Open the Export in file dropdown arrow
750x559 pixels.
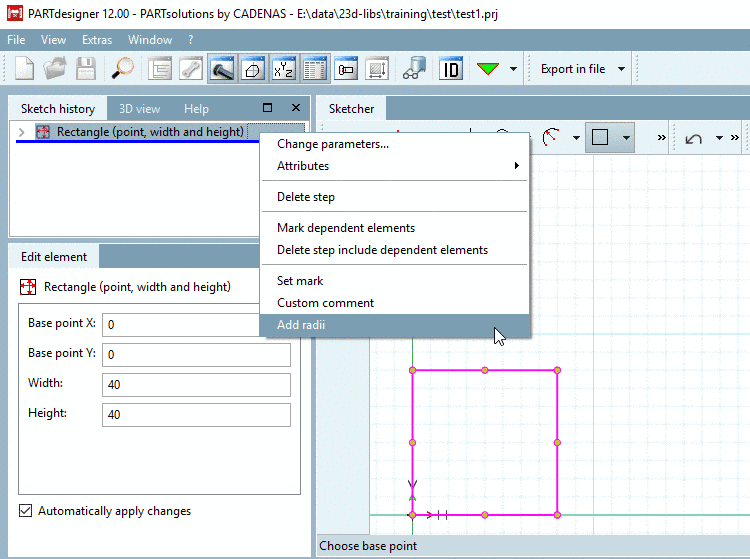621,69
